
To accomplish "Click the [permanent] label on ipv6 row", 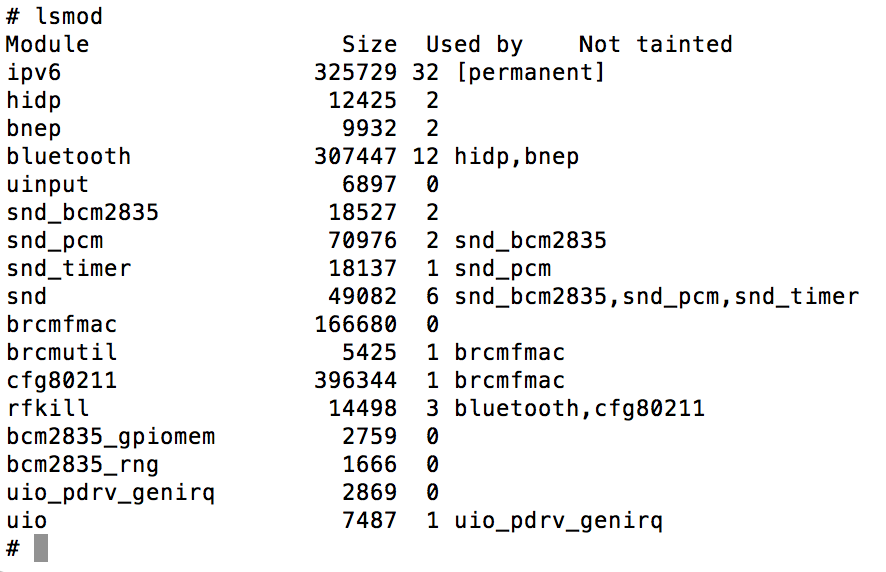I will click(530, 73).
